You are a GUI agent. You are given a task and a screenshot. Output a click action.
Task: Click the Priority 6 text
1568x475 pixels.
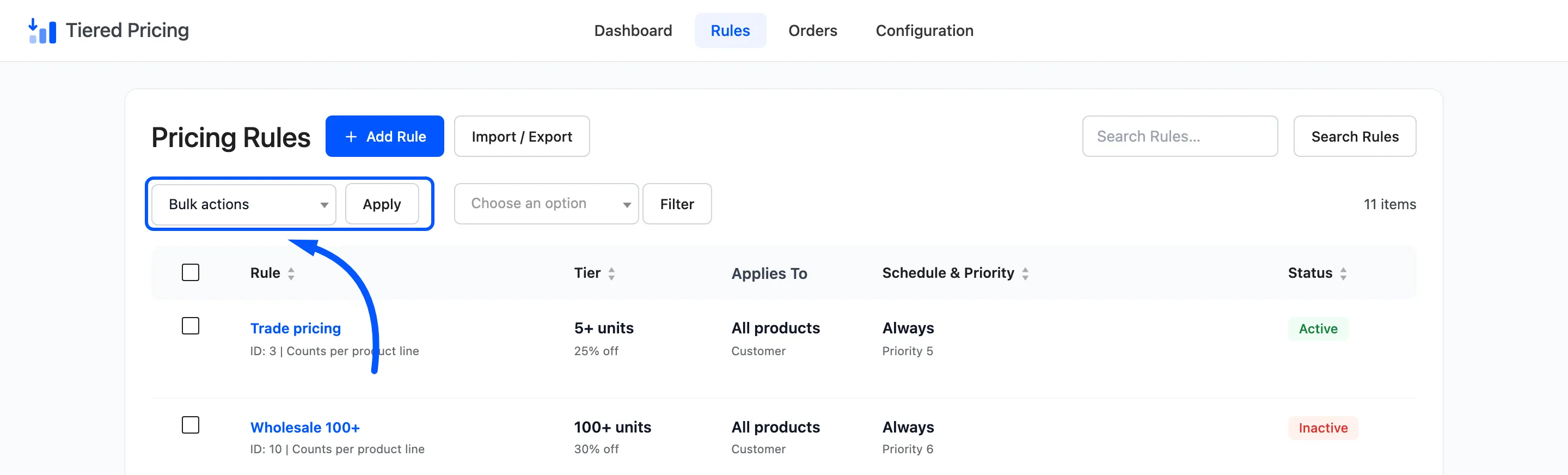(x=907, y=449)
